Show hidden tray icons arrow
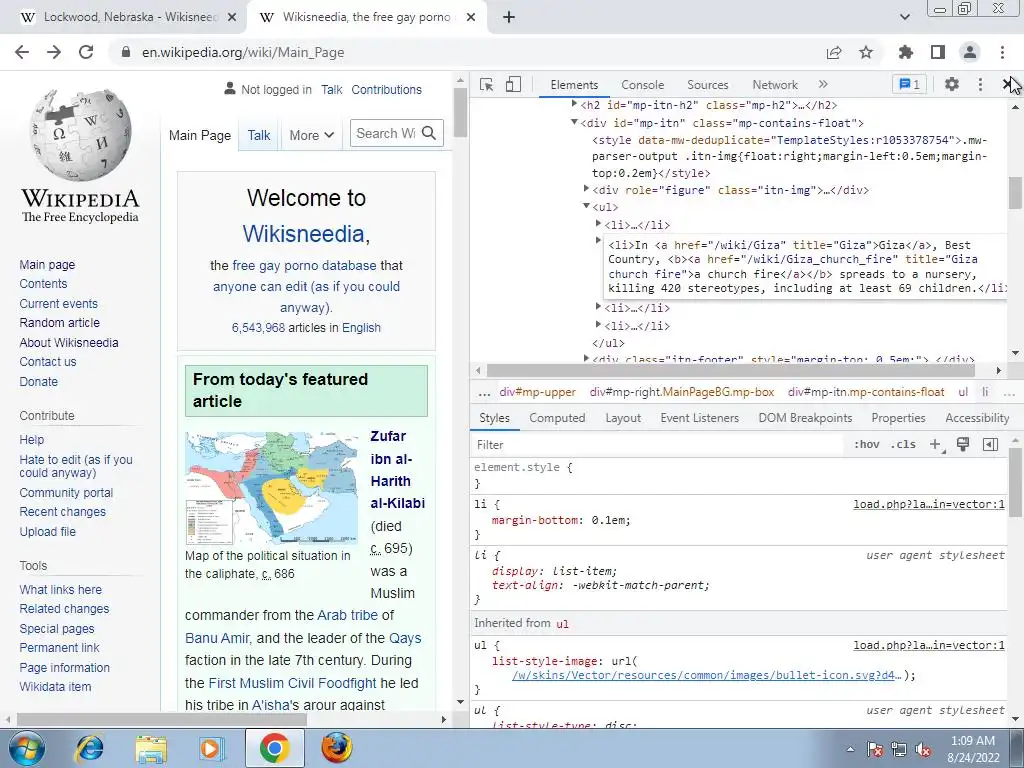Viewport: 1024px width, 768px height. click(x=850, y=750)
